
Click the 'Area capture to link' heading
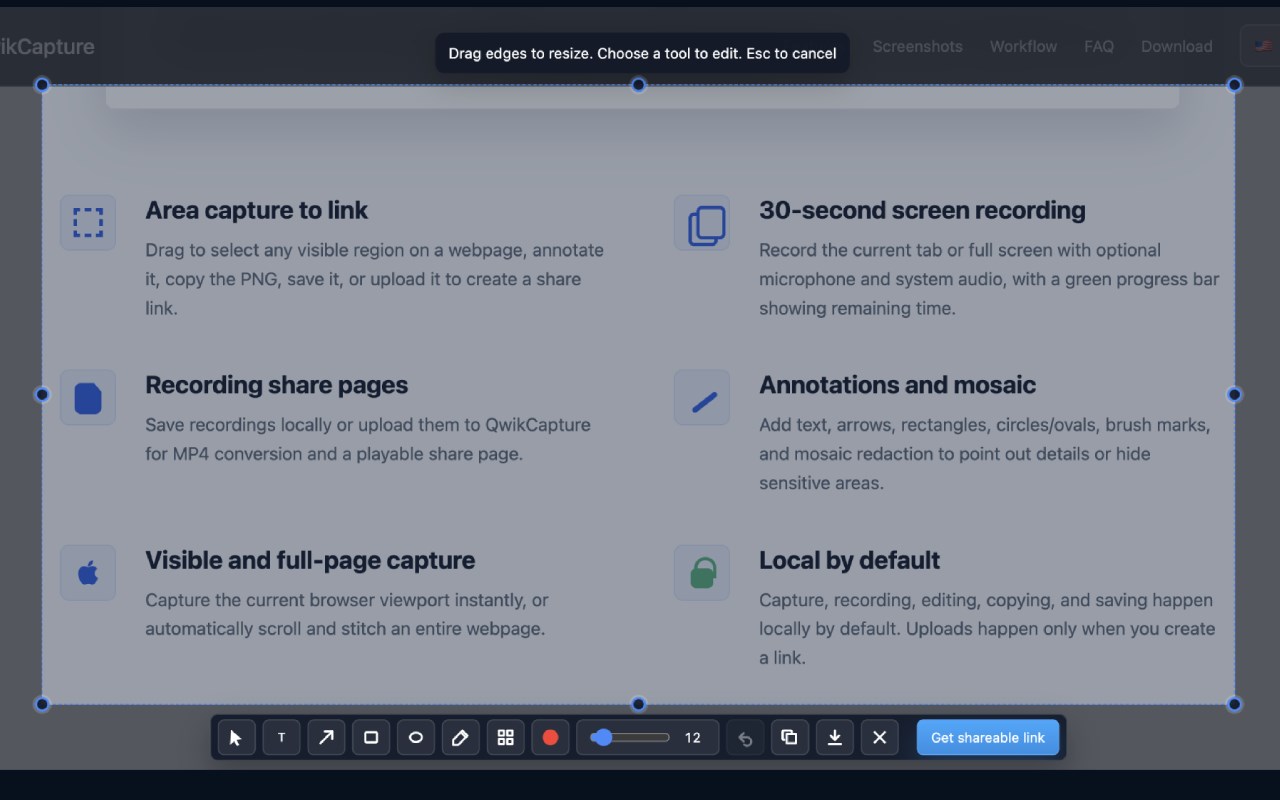point(257,210)
